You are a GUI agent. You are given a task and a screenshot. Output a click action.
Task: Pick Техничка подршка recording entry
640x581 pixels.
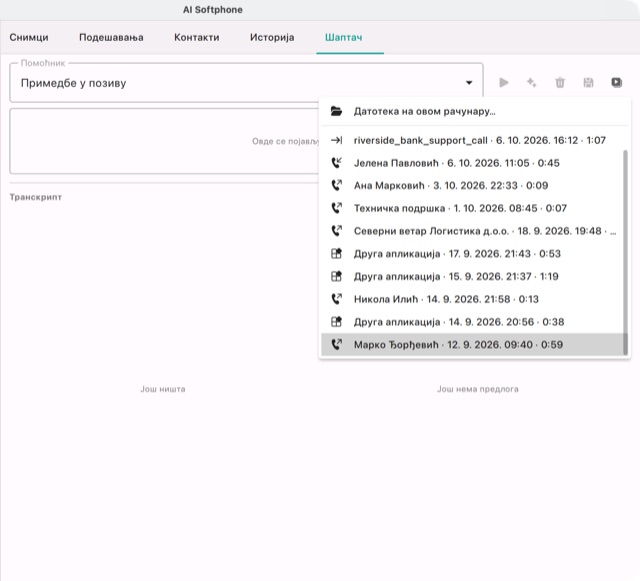tap(472, 208)
